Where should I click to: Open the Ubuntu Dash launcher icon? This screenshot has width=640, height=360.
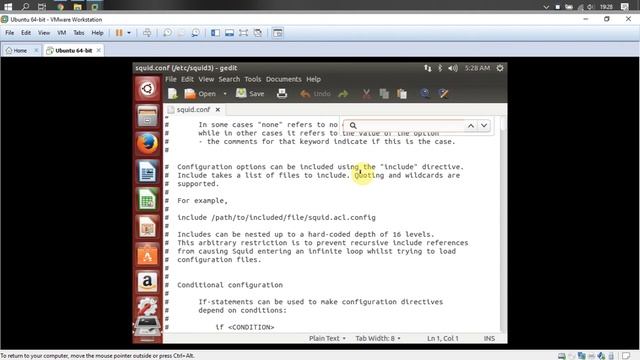point(147,89)
